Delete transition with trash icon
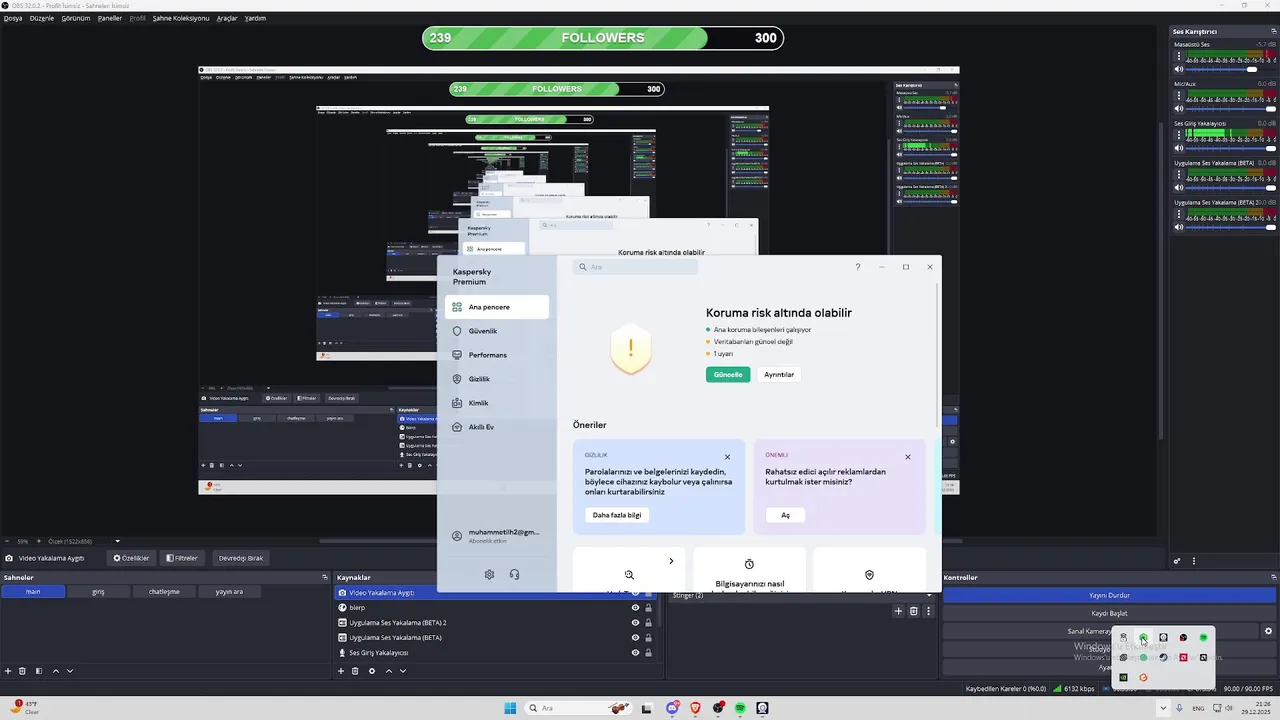Image resolution: width=1280 pixels, height=720 pixels. [913, 611]
